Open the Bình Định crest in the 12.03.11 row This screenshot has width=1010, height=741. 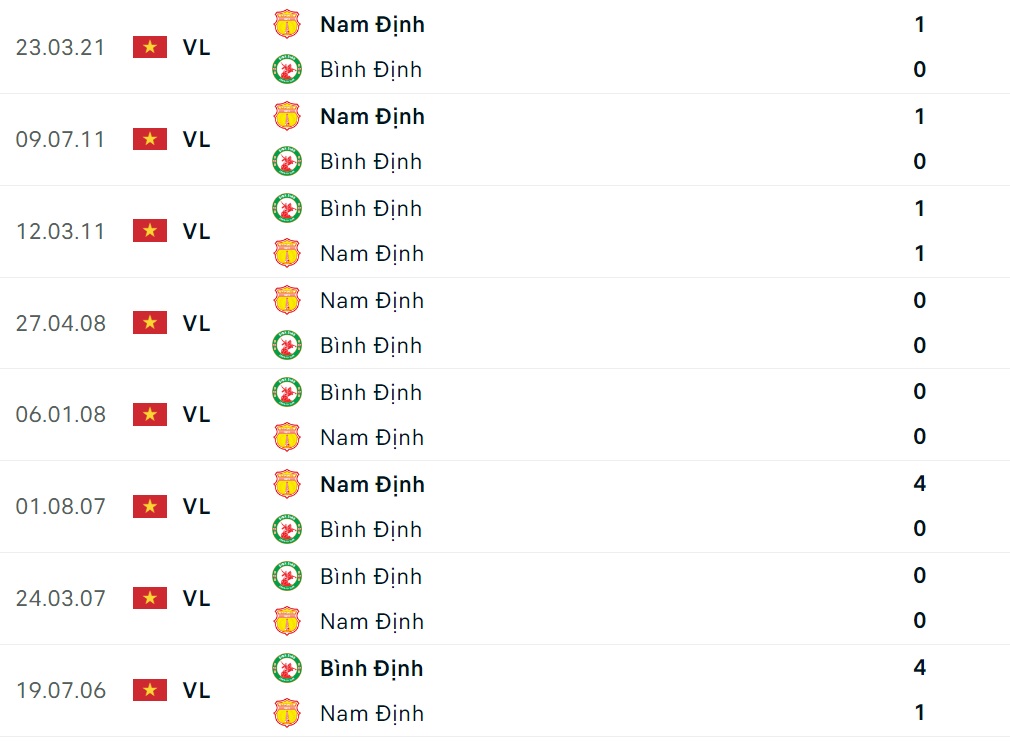tap(287, 208)
